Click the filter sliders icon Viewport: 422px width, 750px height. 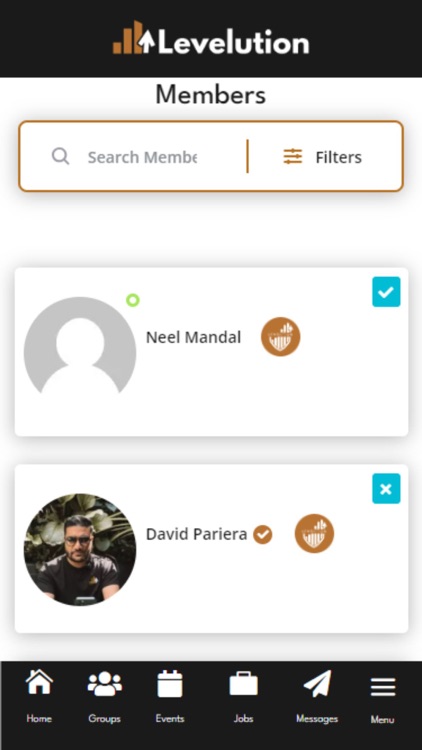[293, 156]
